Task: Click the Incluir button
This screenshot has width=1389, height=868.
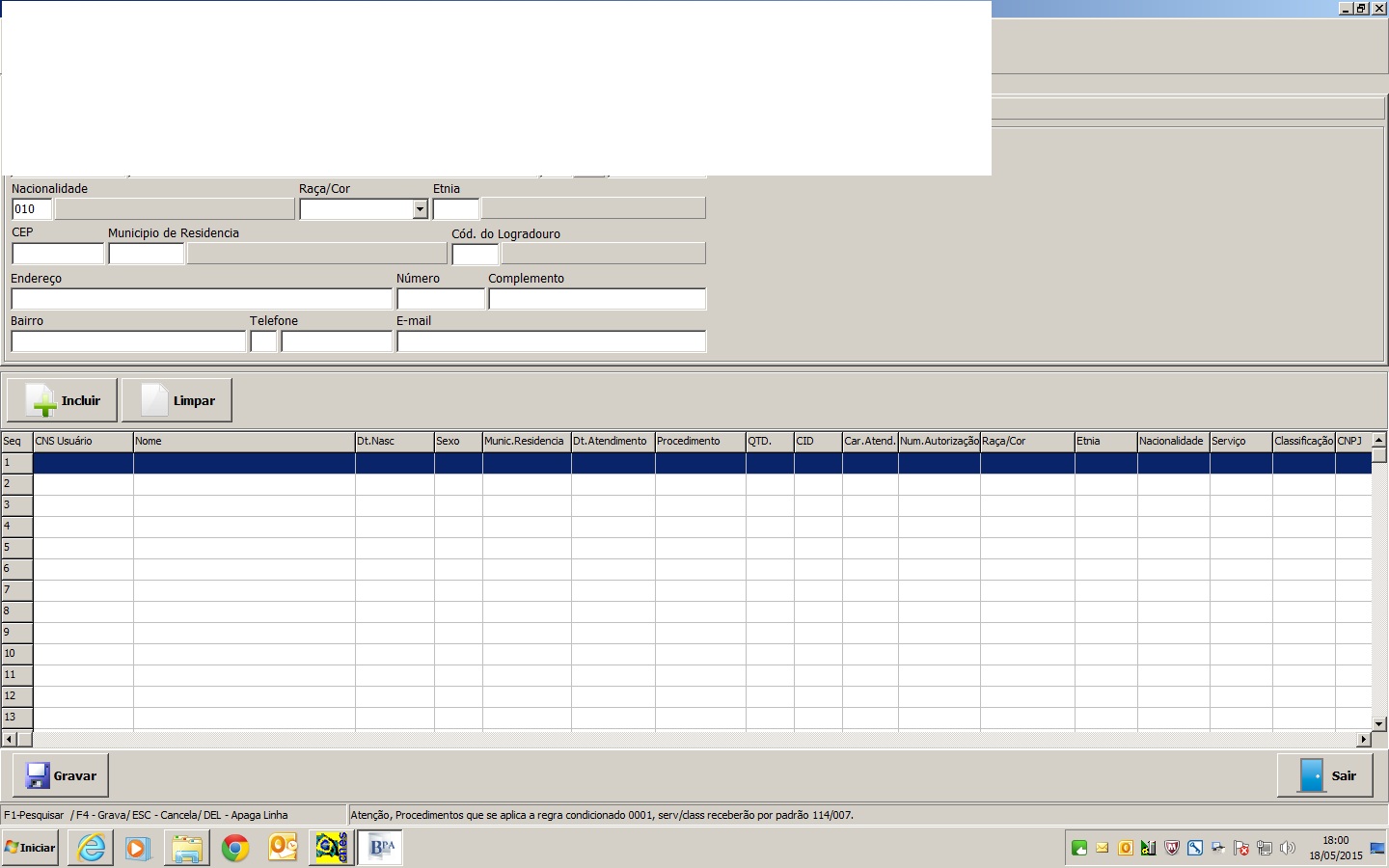Action: click(x=63, y=400)
